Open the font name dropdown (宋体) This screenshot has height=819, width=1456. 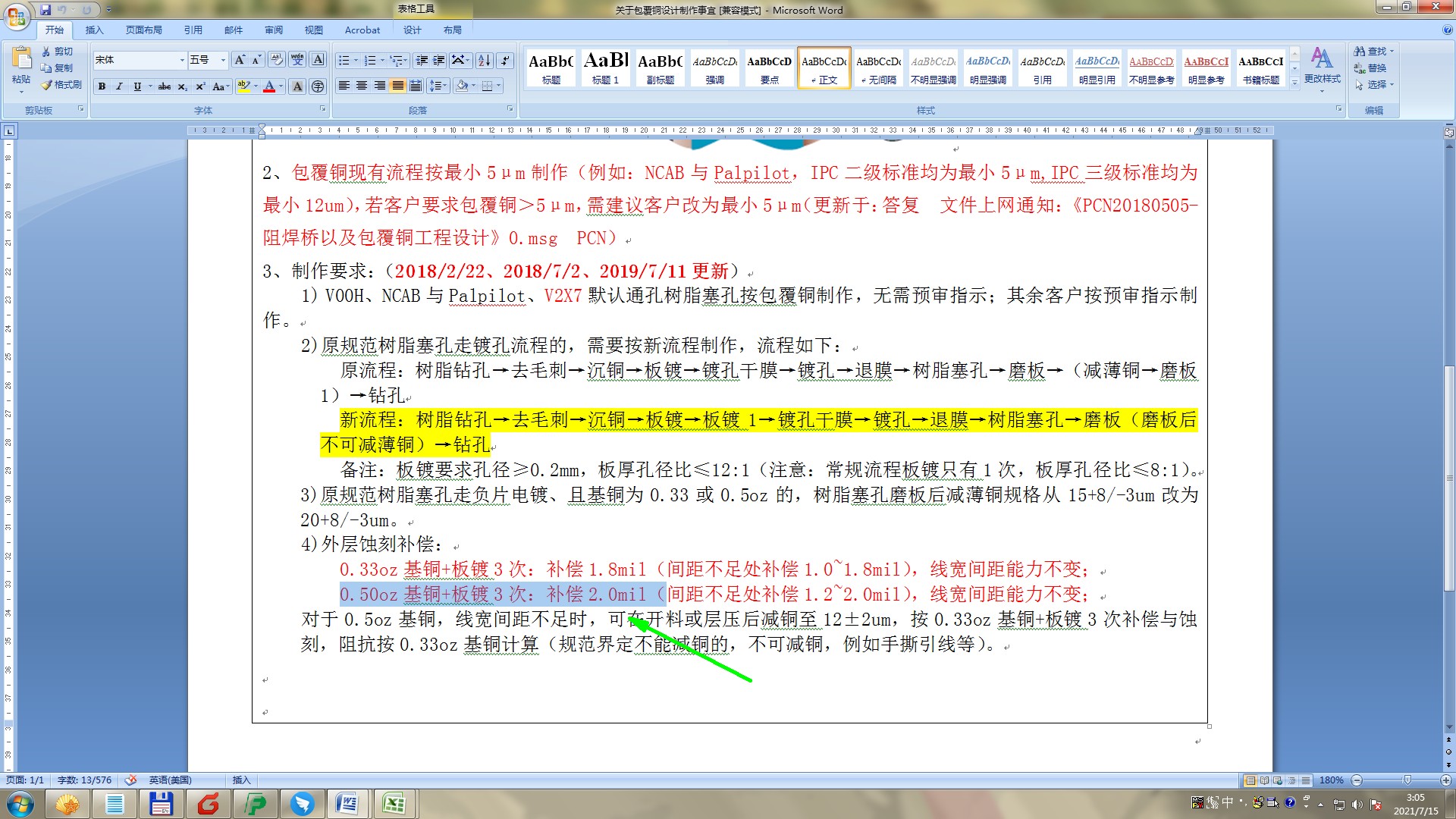[x=182, y=60]
